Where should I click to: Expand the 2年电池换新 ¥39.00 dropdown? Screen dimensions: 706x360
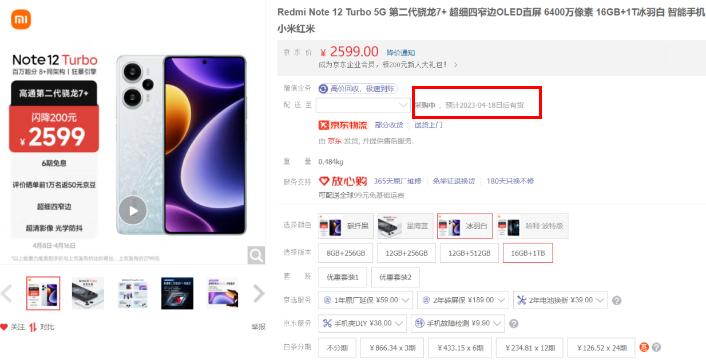pos(560,300)
